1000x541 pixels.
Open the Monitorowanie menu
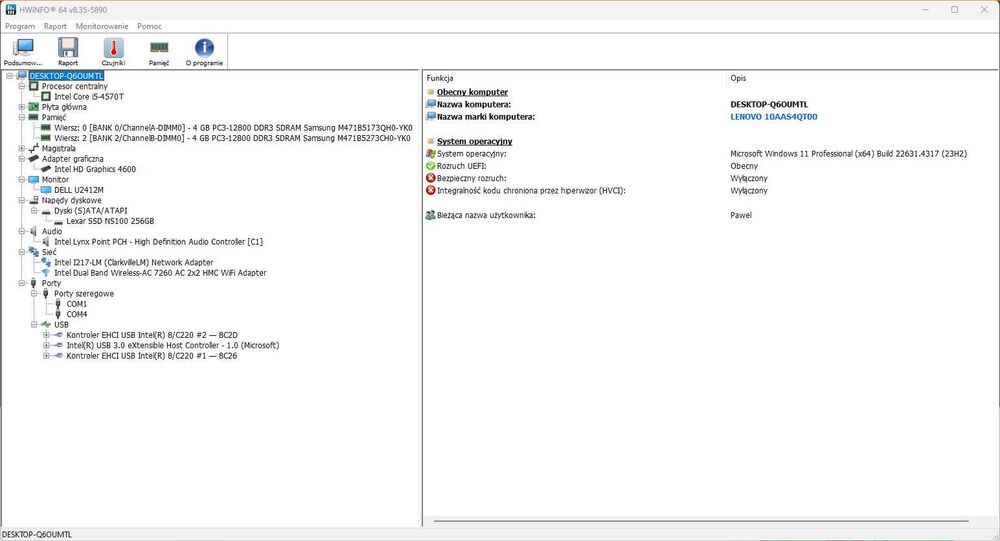[102, 26]
